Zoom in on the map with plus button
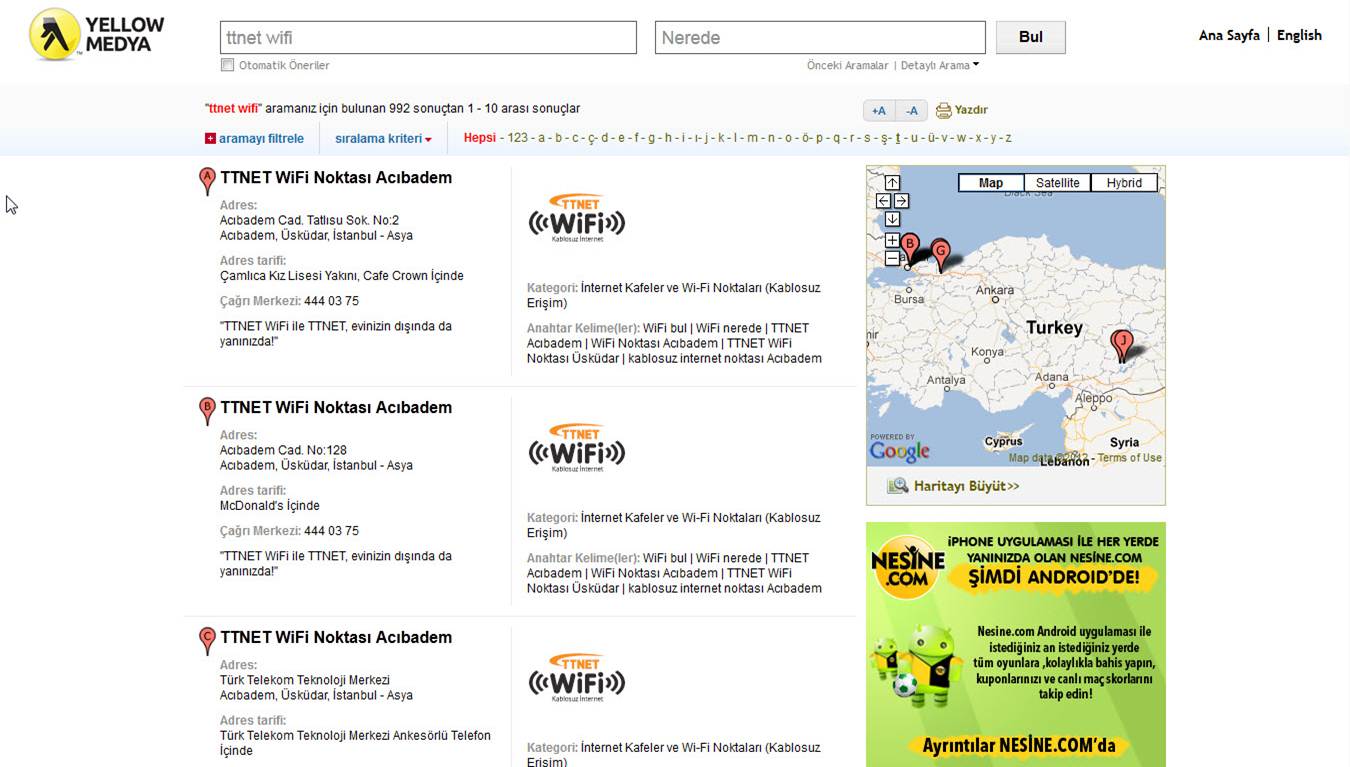Image resolution: width=1350 pixels, height=767 pixels. point(892,240)
